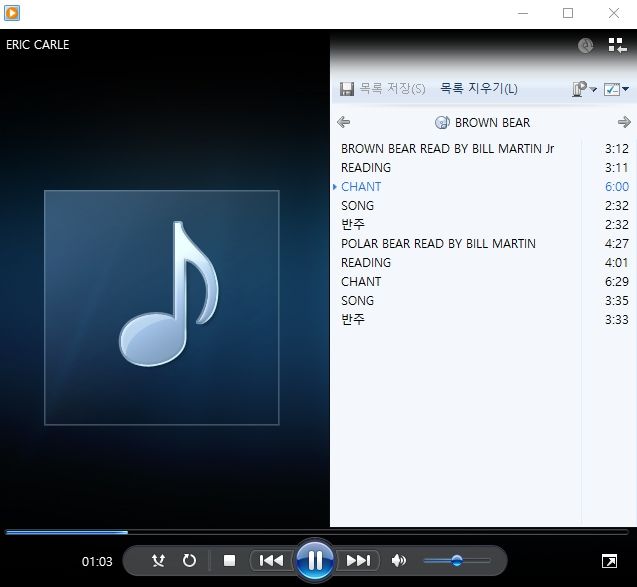The image size is (637, 587).
Task: Go to previous playlist arrow
Action: pyautogui.click(x=344, y=122)
